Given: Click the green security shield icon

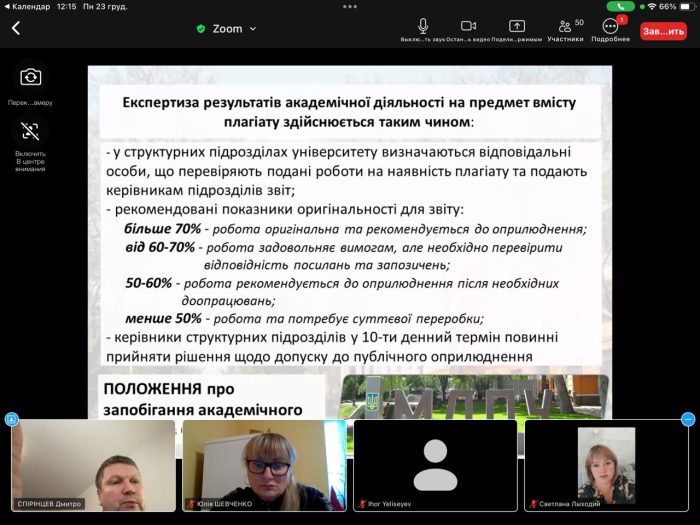Looking at the screenshot, I should 201,29.
